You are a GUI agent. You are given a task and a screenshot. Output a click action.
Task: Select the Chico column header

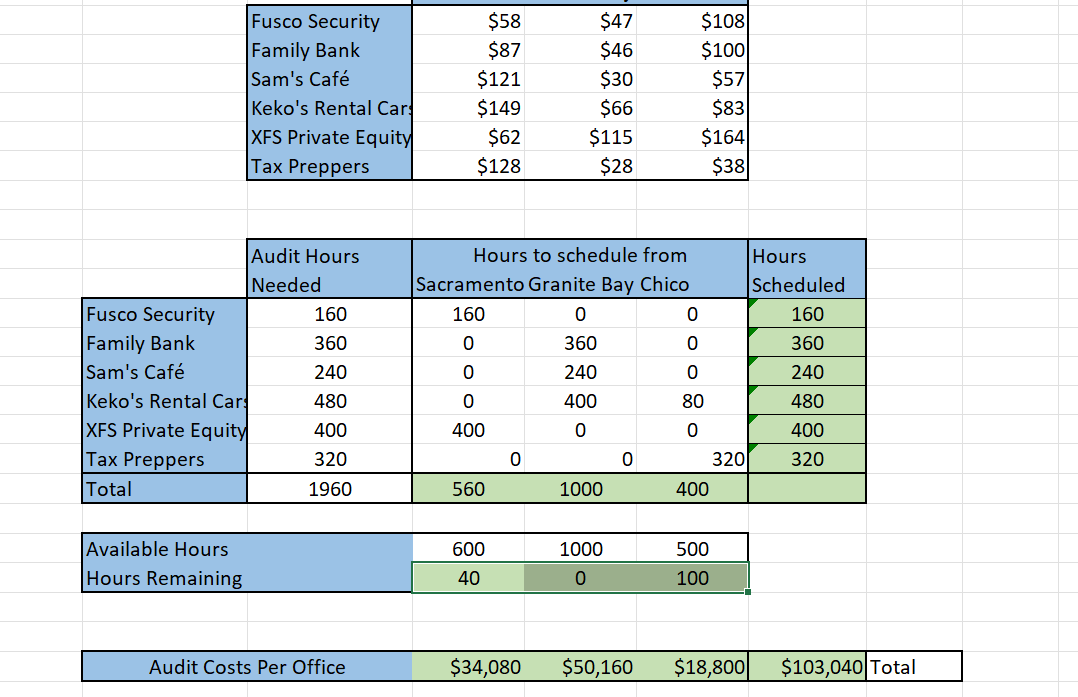(x=692, y=284)
